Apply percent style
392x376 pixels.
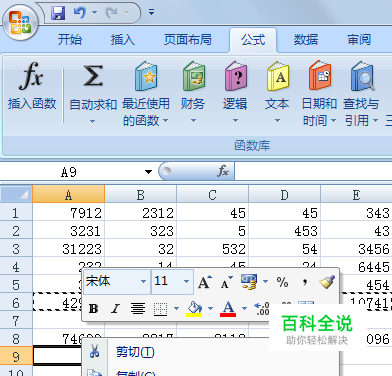click(282, 282)
